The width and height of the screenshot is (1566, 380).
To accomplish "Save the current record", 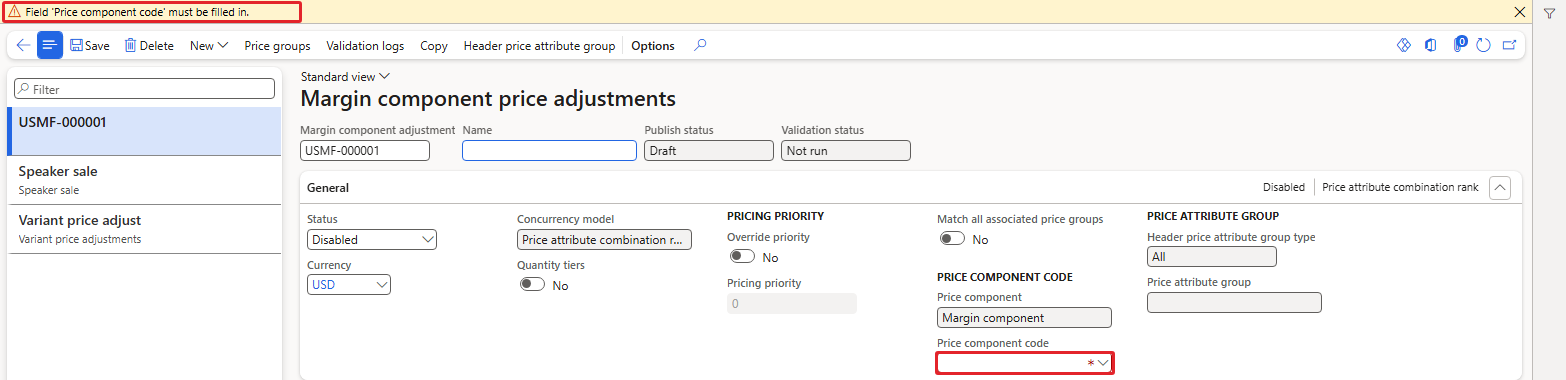I will point(90,45).
